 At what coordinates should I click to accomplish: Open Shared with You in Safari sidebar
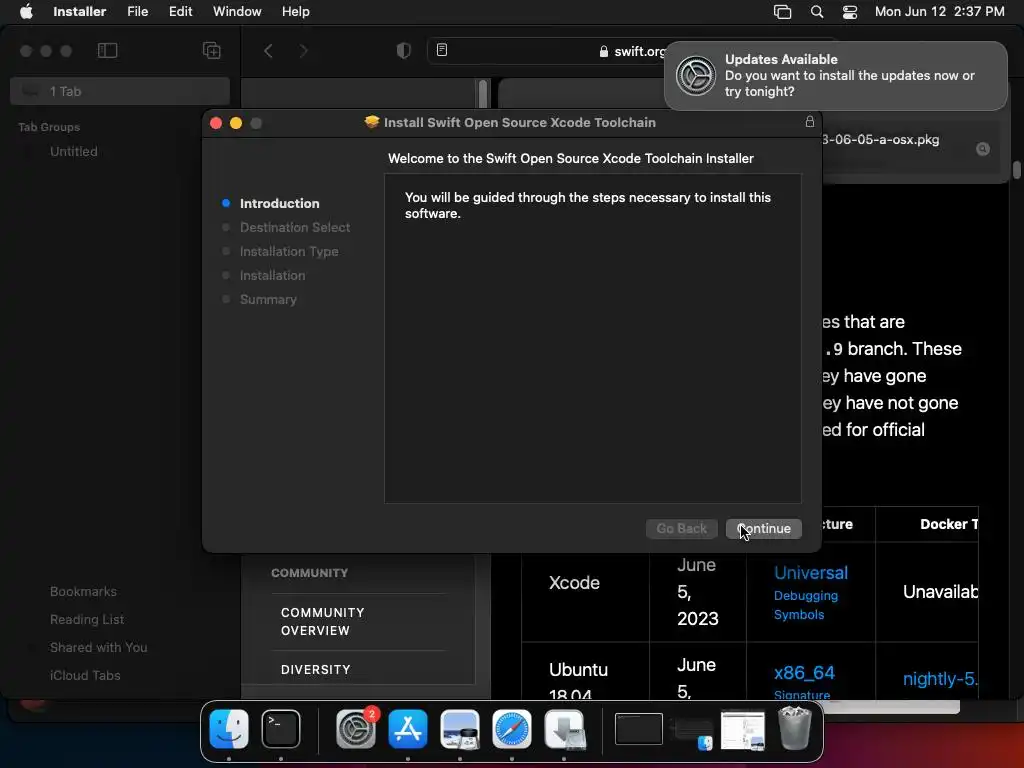pos(99,647)
